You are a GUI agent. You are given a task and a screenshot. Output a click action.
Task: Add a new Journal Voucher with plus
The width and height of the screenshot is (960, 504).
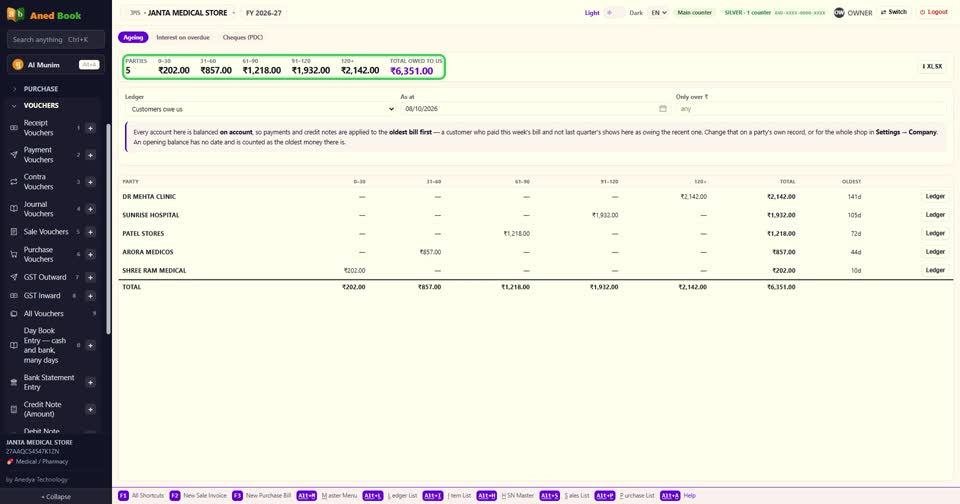90,209
